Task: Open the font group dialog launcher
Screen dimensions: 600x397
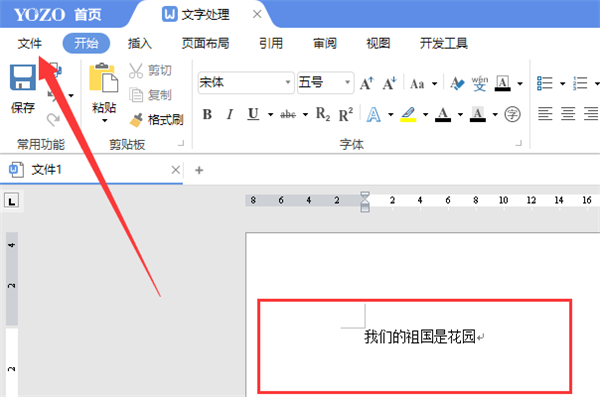Action: click(518, 144)
